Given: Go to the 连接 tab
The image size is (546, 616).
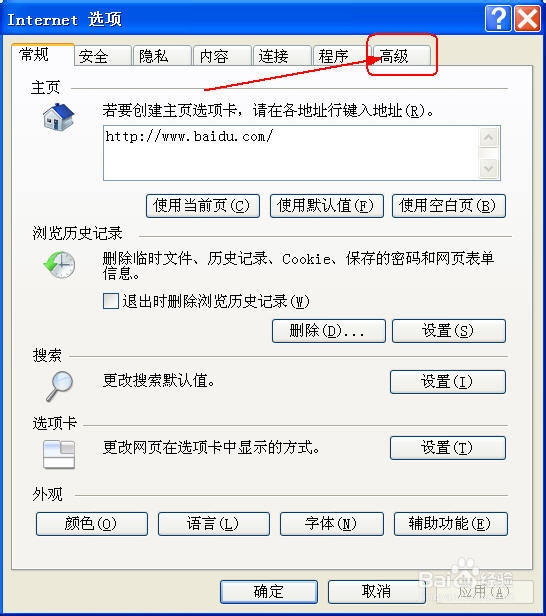Looking at the screenshot, I should (282, 56).
